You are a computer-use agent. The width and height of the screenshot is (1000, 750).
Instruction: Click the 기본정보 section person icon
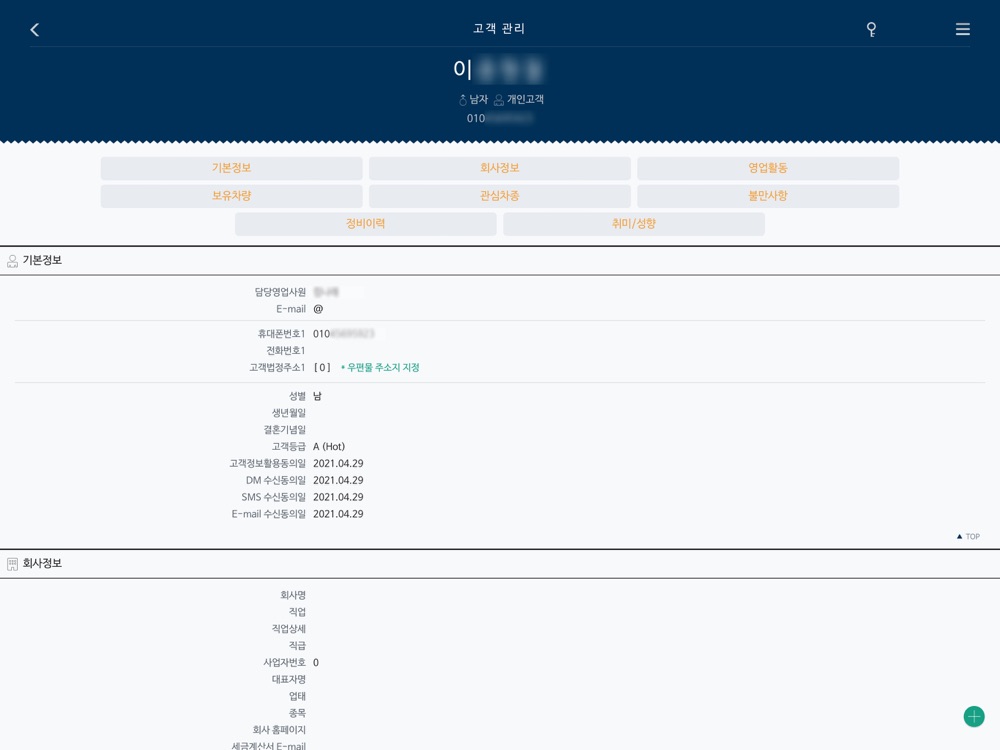pos(13,261)
